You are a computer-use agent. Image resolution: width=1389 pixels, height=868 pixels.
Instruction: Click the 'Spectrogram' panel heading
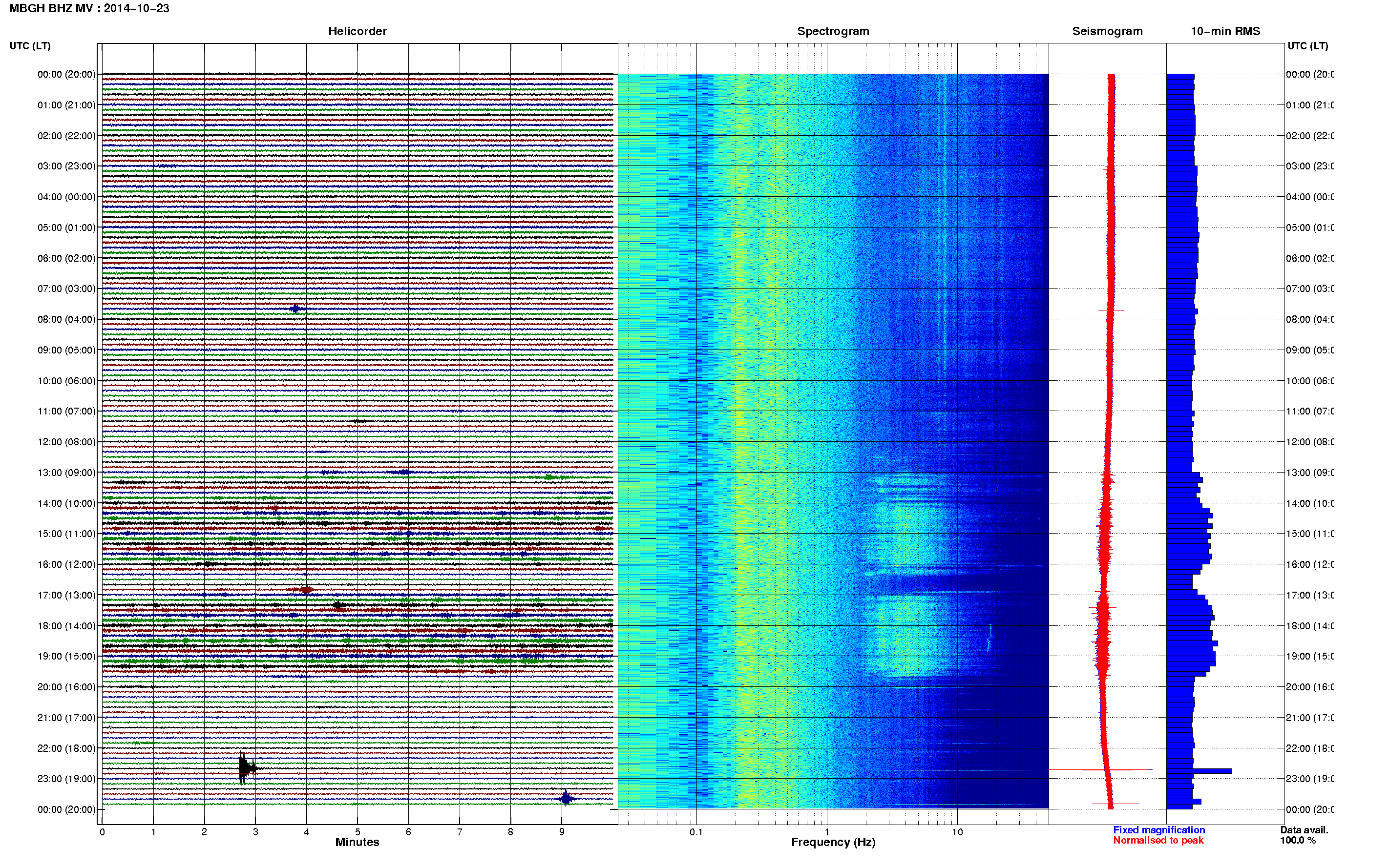[x=833, y=31]
